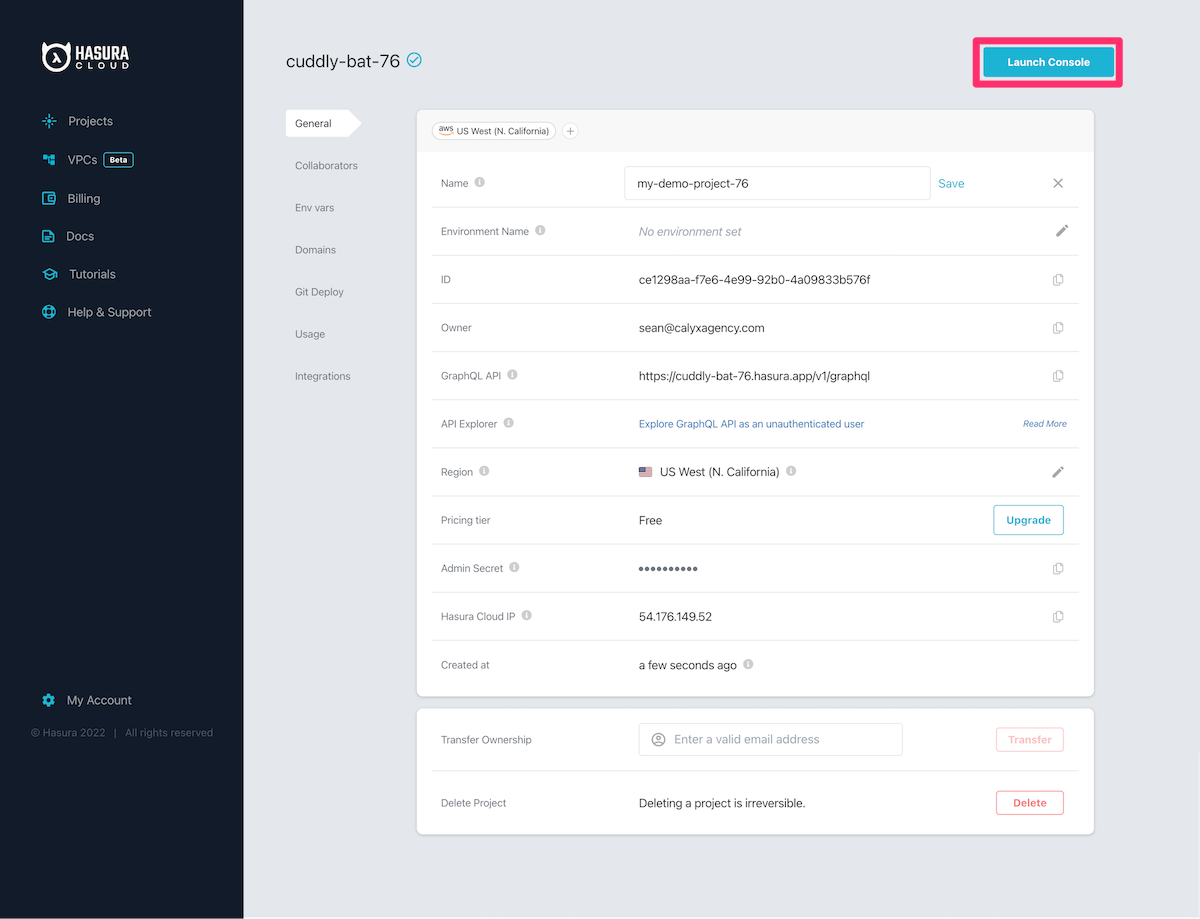
Task: Click the plus to add a new region
Action: (570, 131)
